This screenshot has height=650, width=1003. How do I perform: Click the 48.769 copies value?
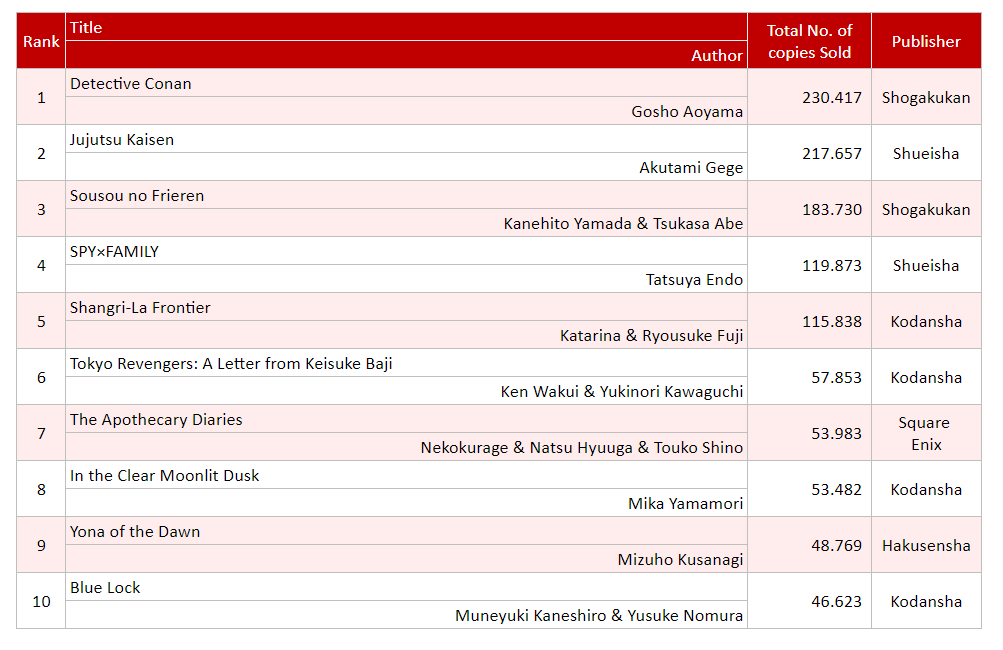836,545
